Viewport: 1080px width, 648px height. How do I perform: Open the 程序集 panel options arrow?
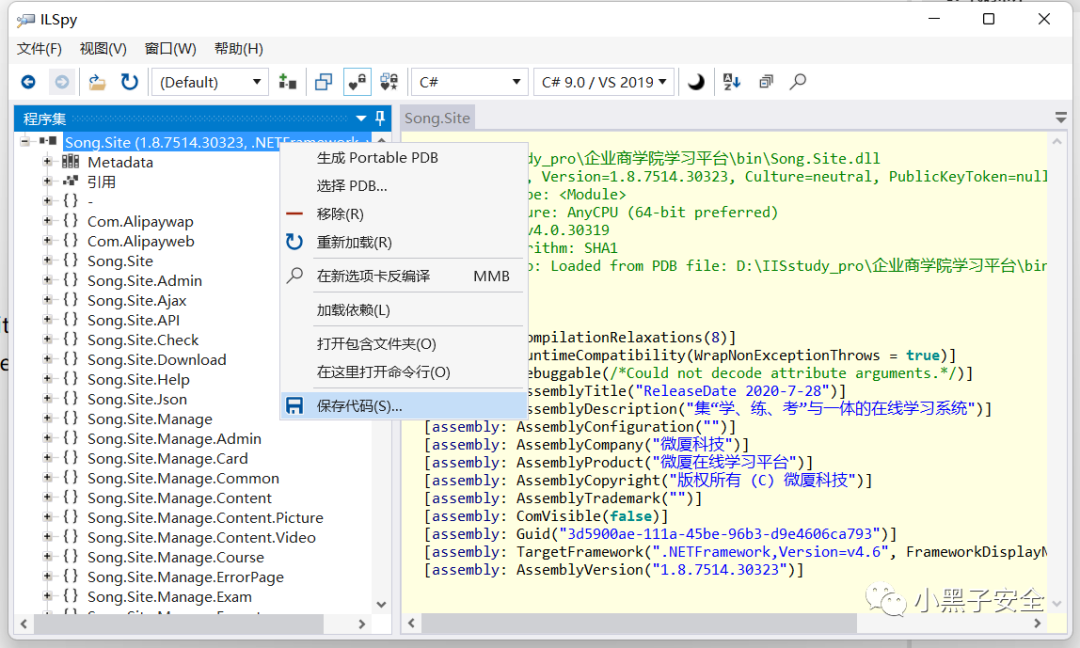(x=361, y=119)
